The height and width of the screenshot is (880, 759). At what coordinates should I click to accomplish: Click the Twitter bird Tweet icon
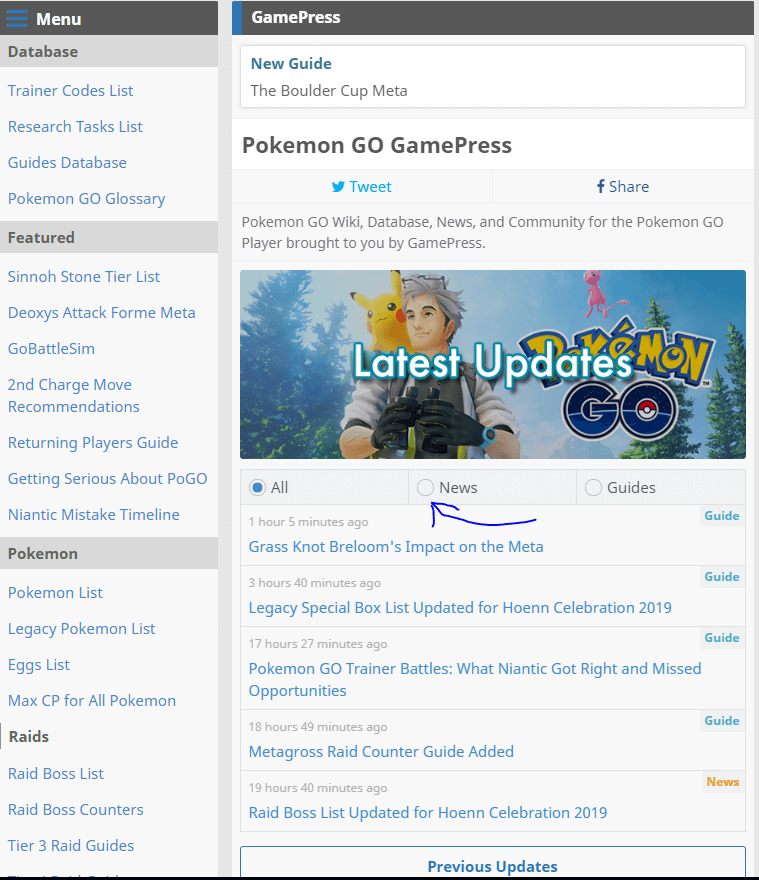(338, 187)
